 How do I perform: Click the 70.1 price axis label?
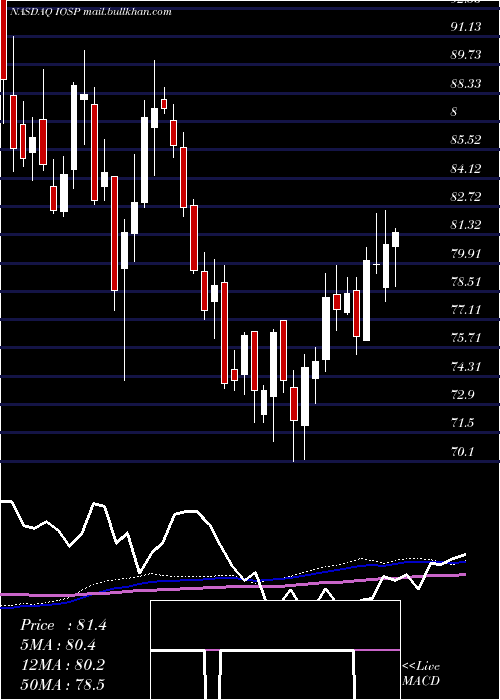coord(462,452)
